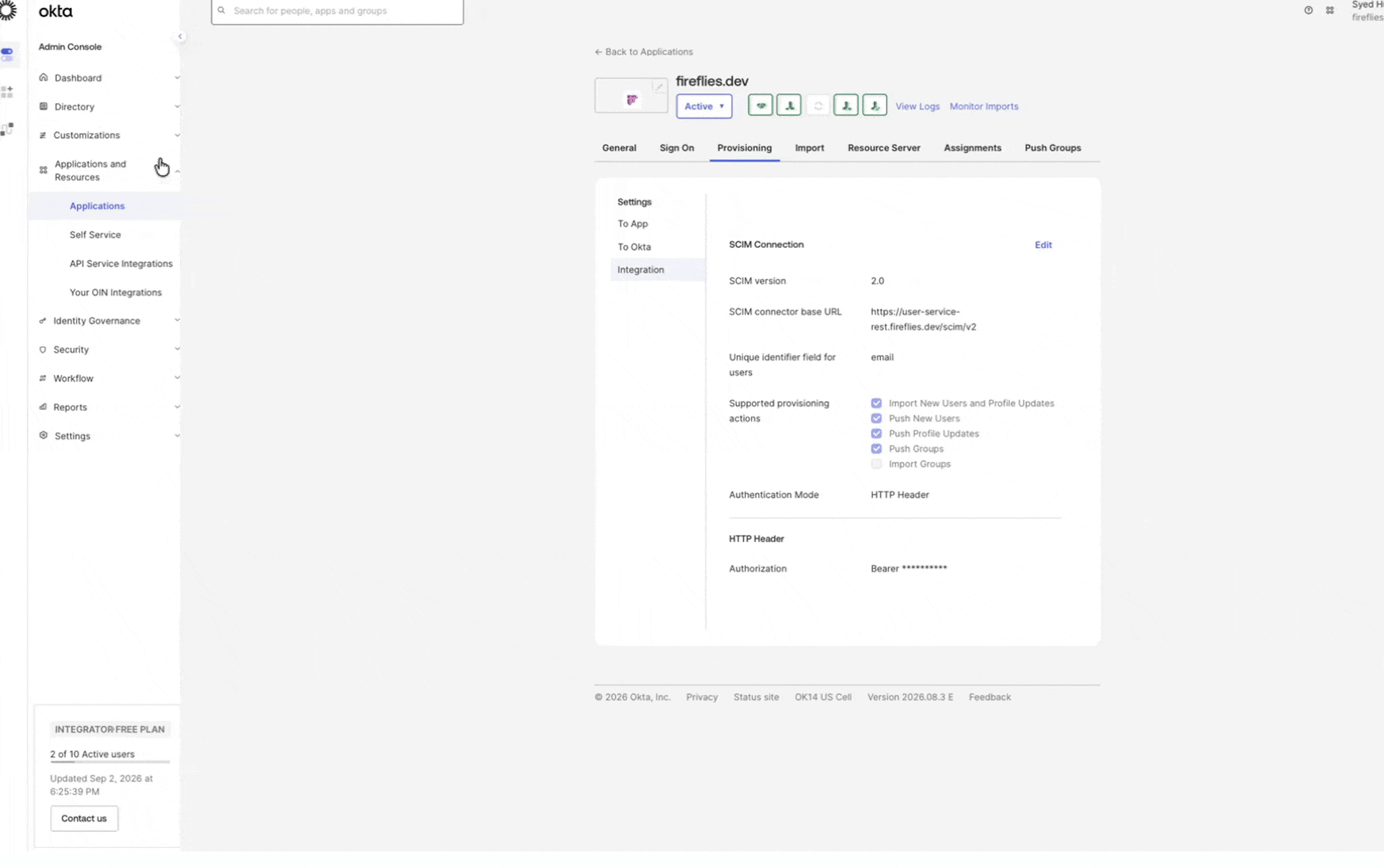Switch to the General tab
Viewport: 1384px width, 868px height.
(x=619, y=148)
